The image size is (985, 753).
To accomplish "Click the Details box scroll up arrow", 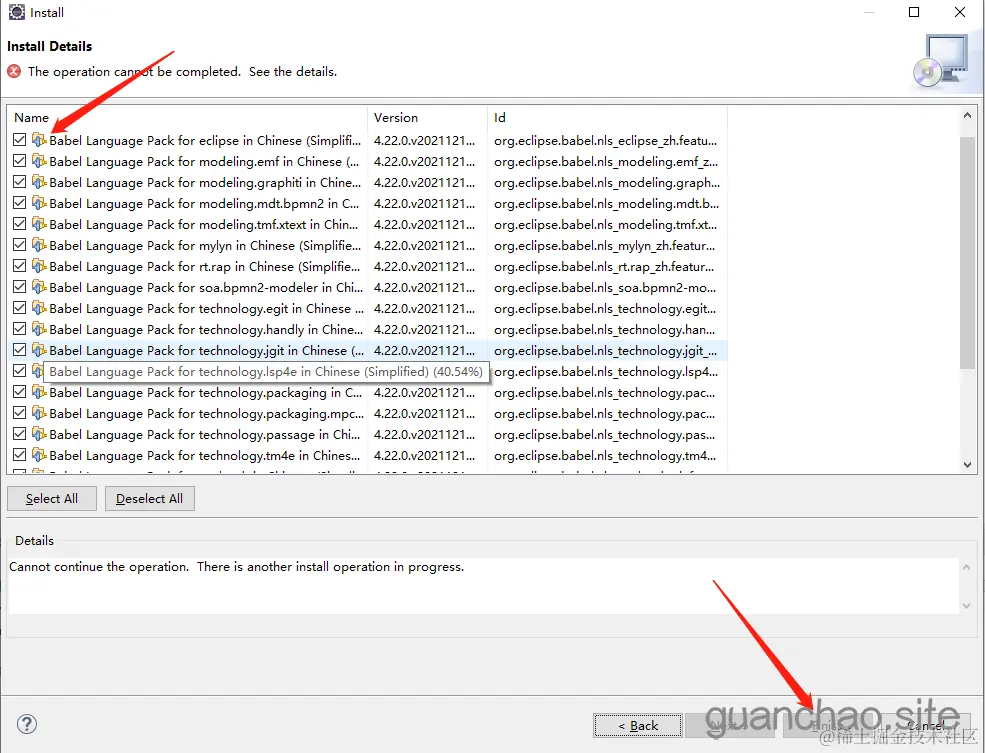I will [x=967, y=567].
